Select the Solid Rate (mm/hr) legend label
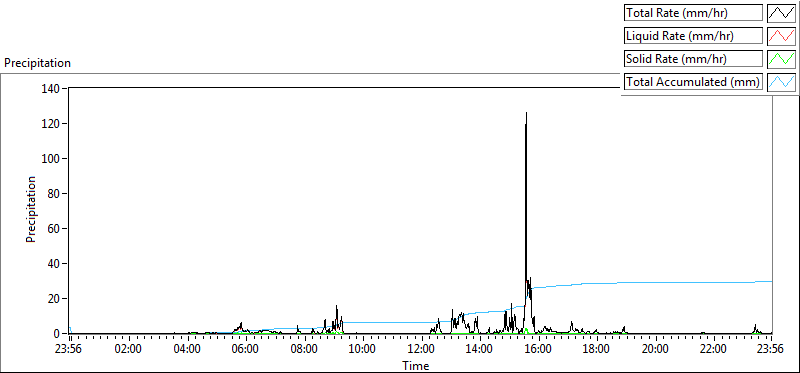This screenshot has height=373, width=800. tap(693, 59)
